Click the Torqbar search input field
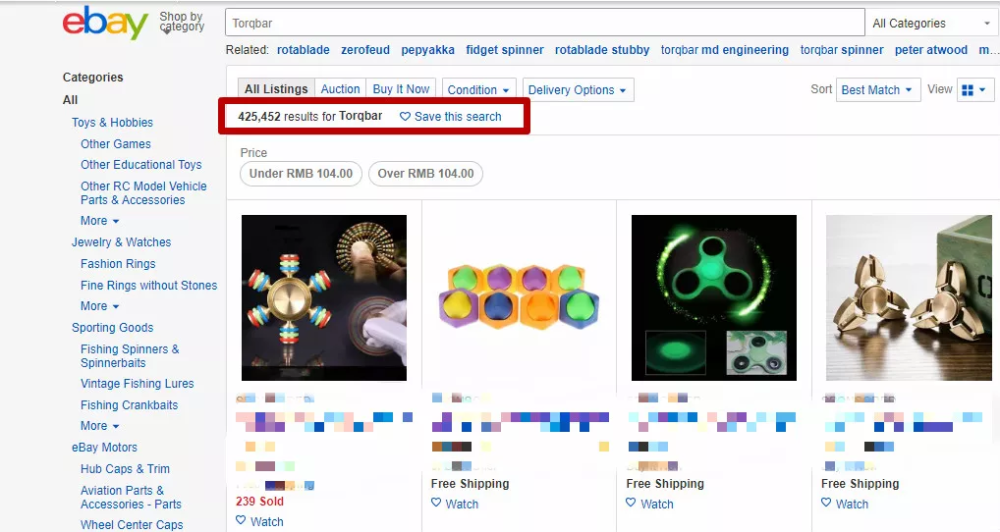This screenshot has height=532, width=1000. pyautogui.click(x=545, y=23)
